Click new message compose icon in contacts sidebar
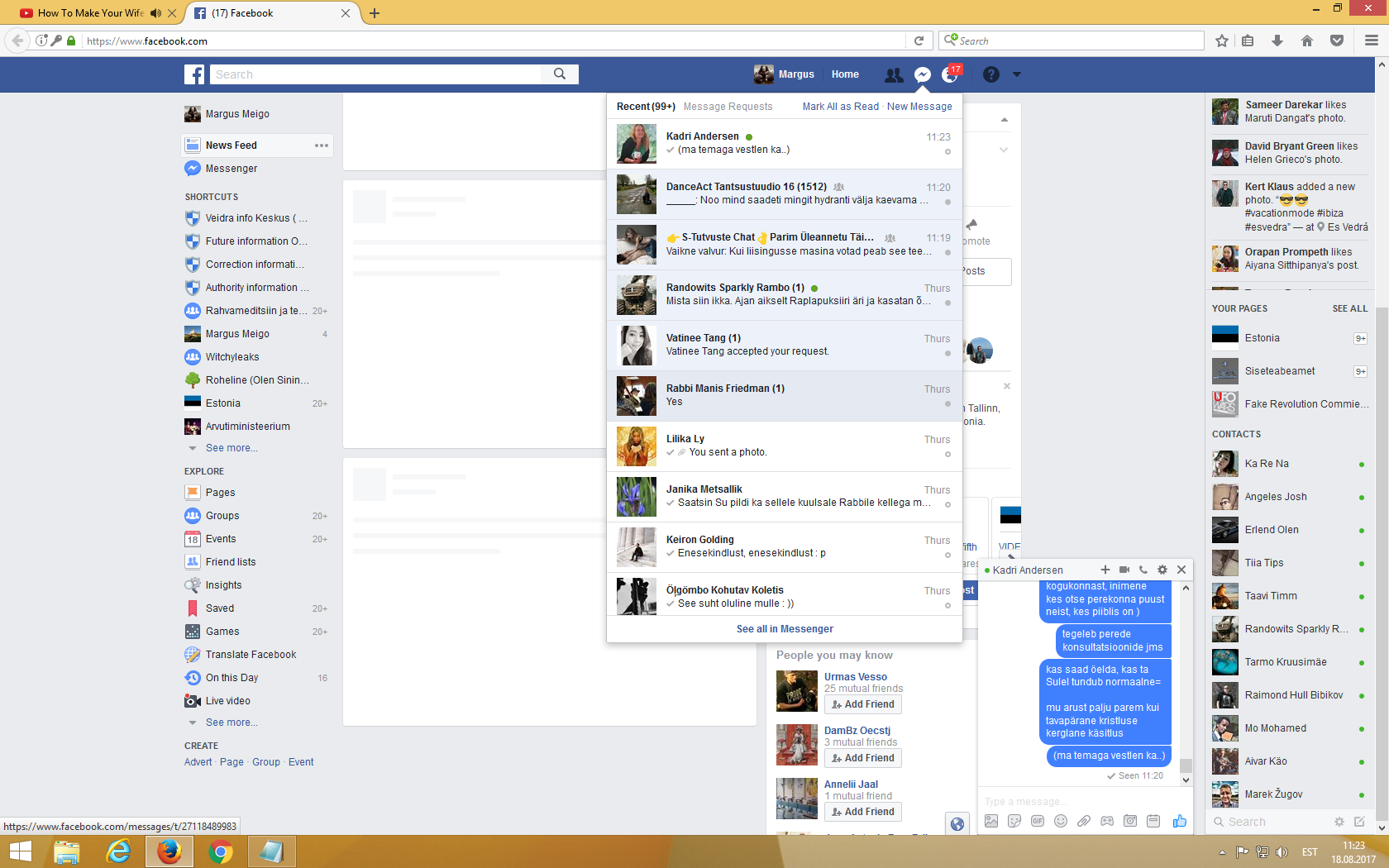 [x=1359, y=822]
